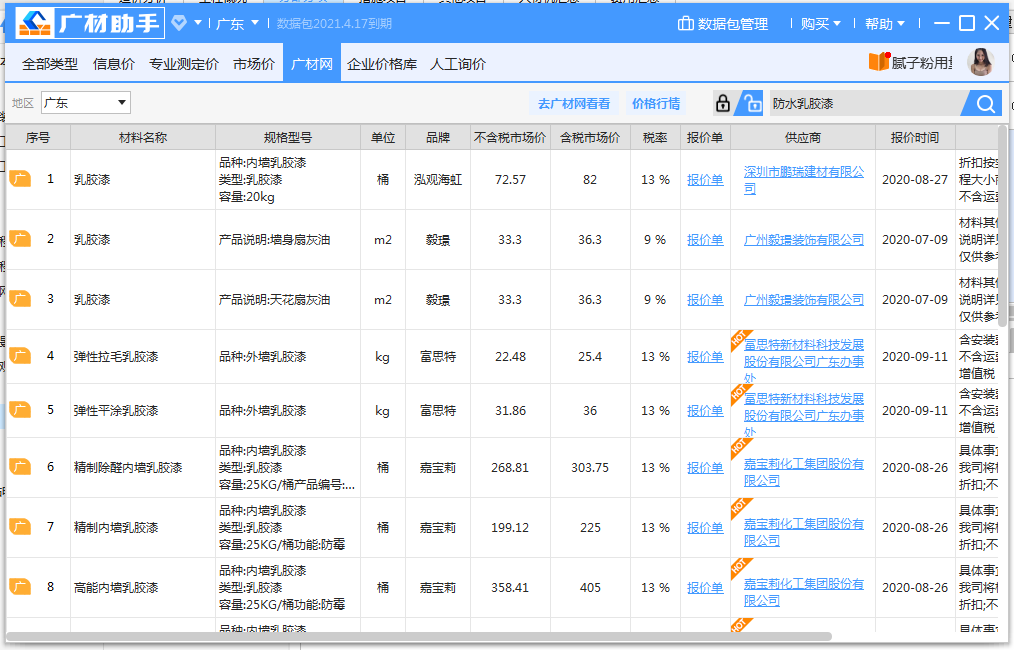Open supplier link 广州毅璟装饰有限公司 in row 2
Image resolution: width=1014 pixels, height=650 pixels.
tap(804, 240)
